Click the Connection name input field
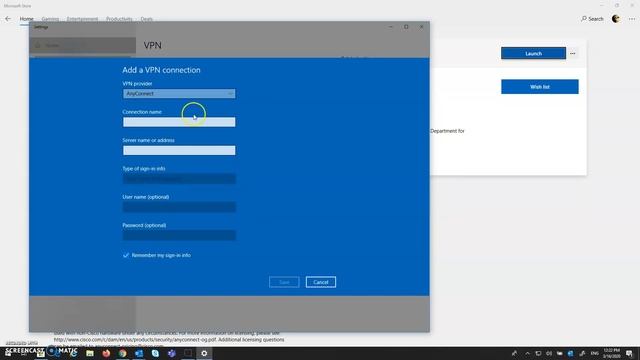The image size is (640, 360). 179,122
